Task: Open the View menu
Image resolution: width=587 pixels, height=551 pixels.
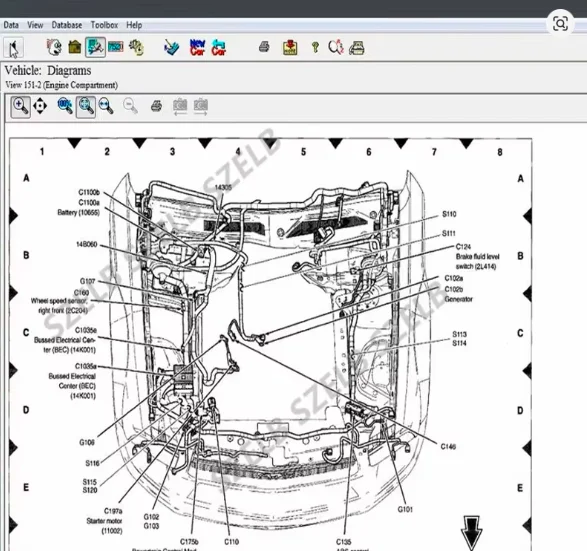Action: [x=35, y=25]
